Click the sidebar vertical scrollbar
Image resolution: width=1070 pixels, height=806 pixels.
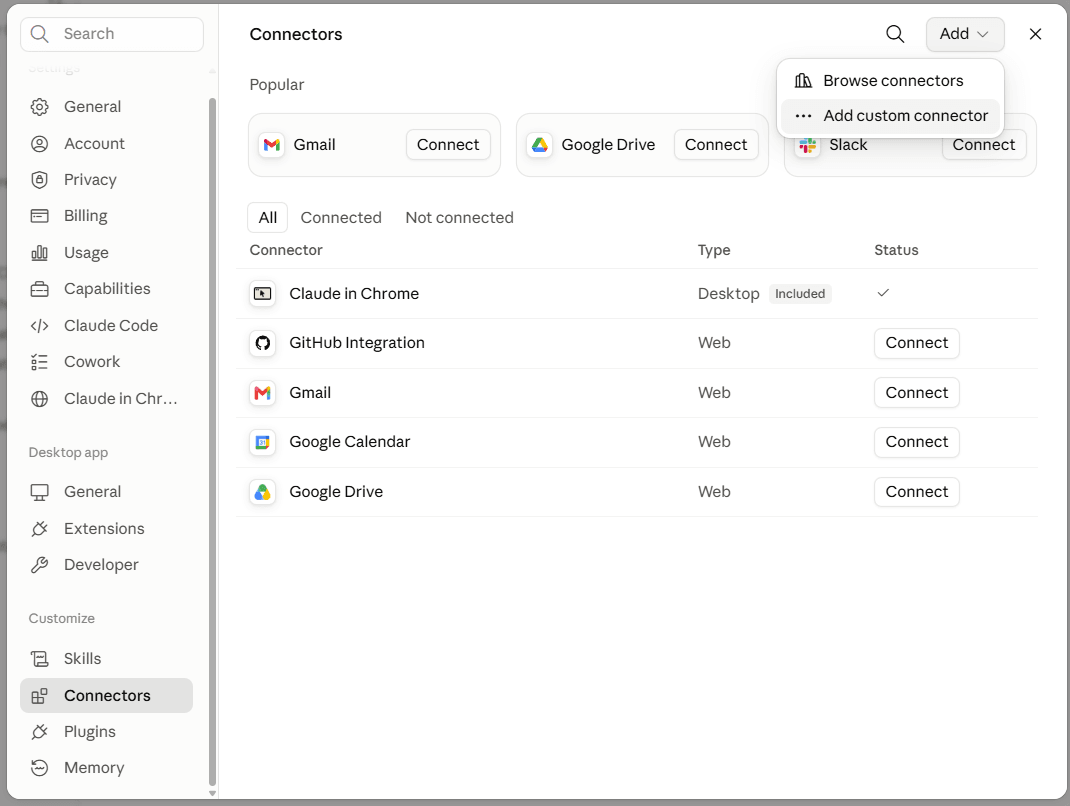coord(212,441)
